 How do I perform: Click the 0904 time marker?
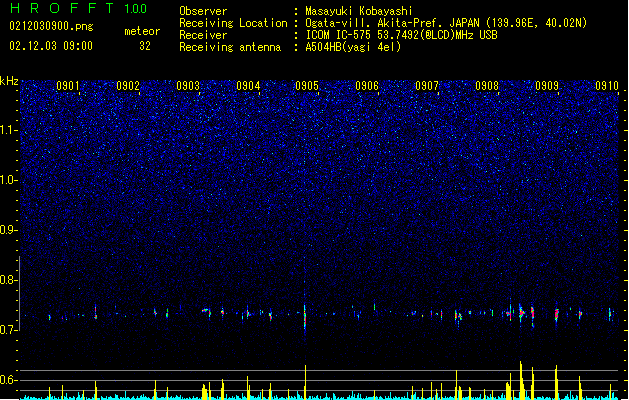click(248, 85)
